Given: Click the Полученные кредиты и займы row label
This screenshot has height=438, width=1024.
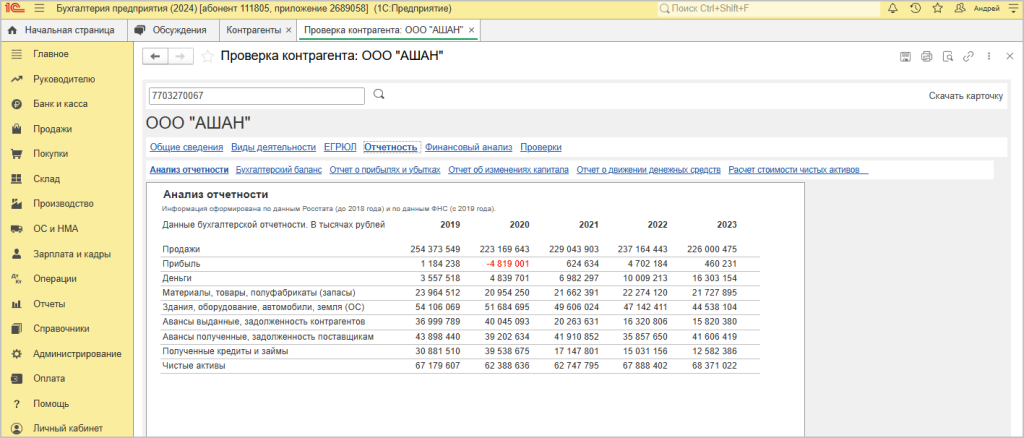Looking at the screenshot, I should 225,351.
